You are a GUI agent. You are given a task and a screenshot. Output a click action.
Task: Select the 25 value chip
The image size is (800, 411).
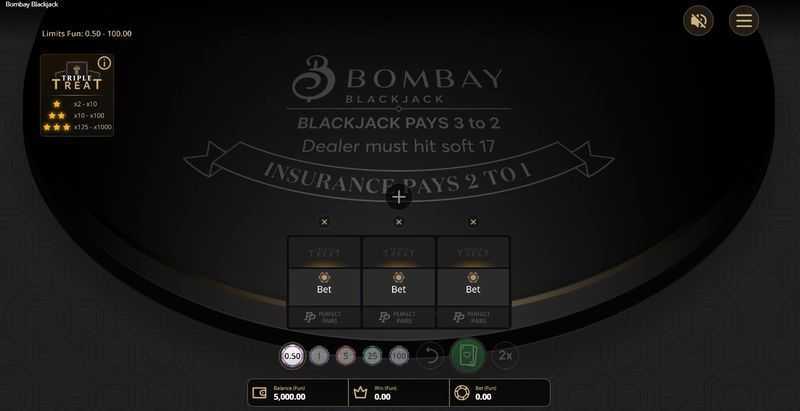[372, 356]
